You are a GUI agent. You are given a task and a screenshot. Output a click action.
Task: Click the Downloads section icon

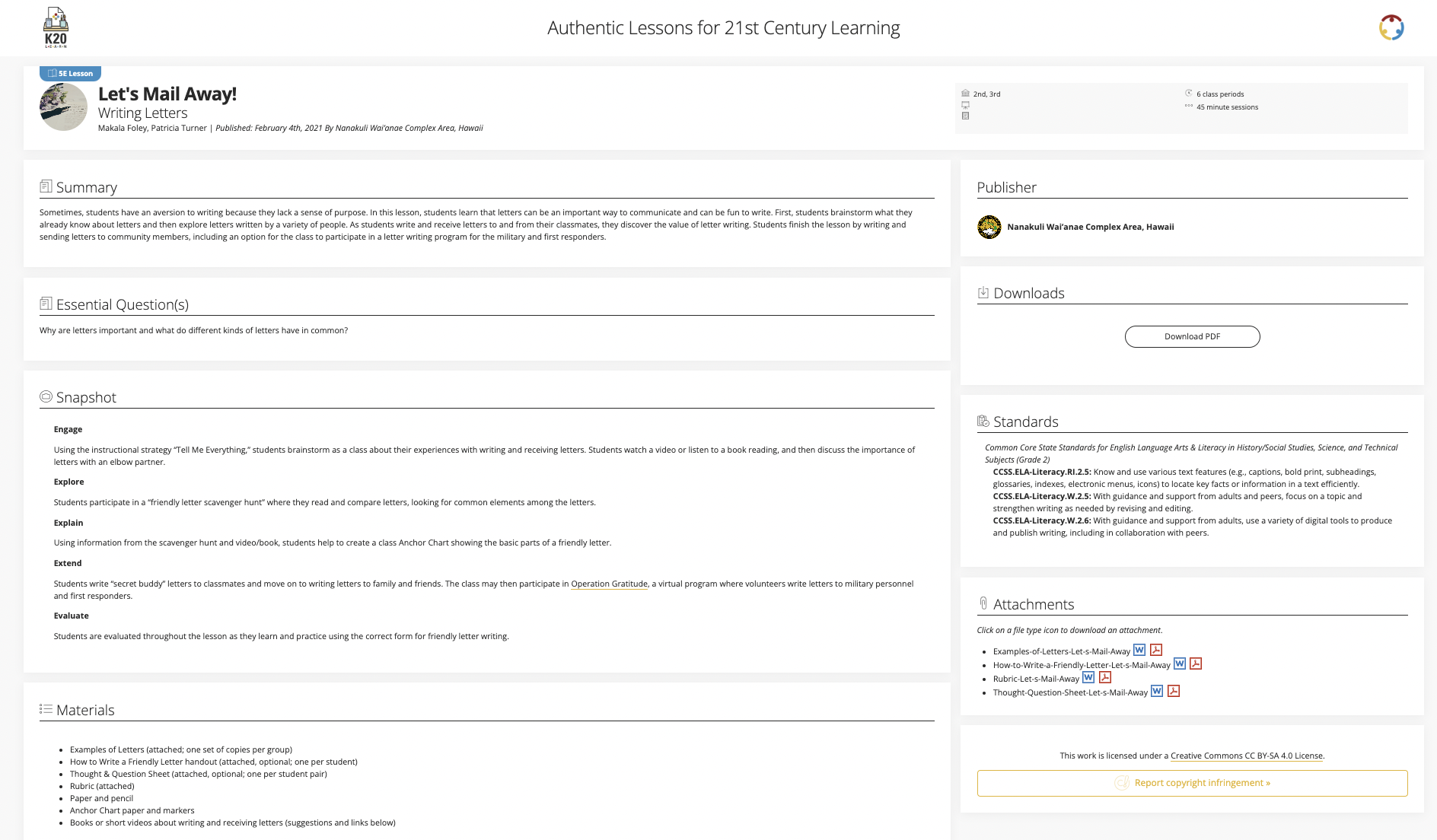click(x=983, y=292)
